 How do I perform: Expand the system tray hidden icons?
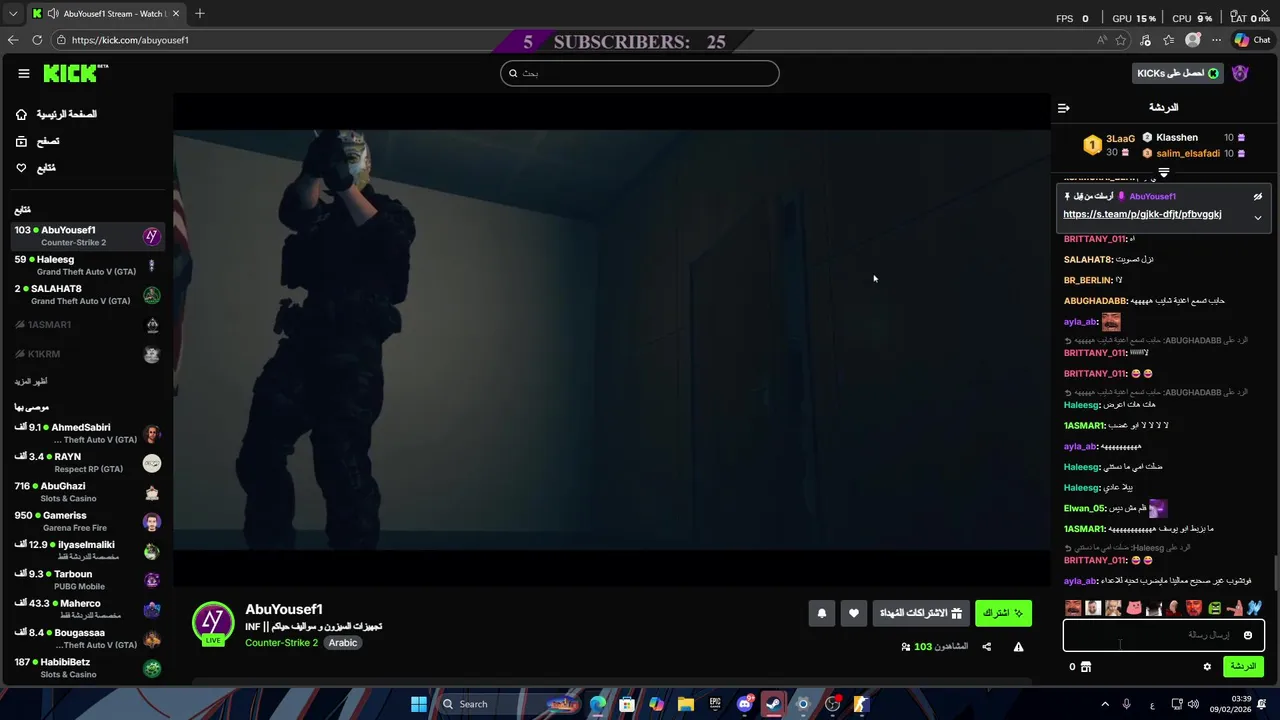[1105, 704]
